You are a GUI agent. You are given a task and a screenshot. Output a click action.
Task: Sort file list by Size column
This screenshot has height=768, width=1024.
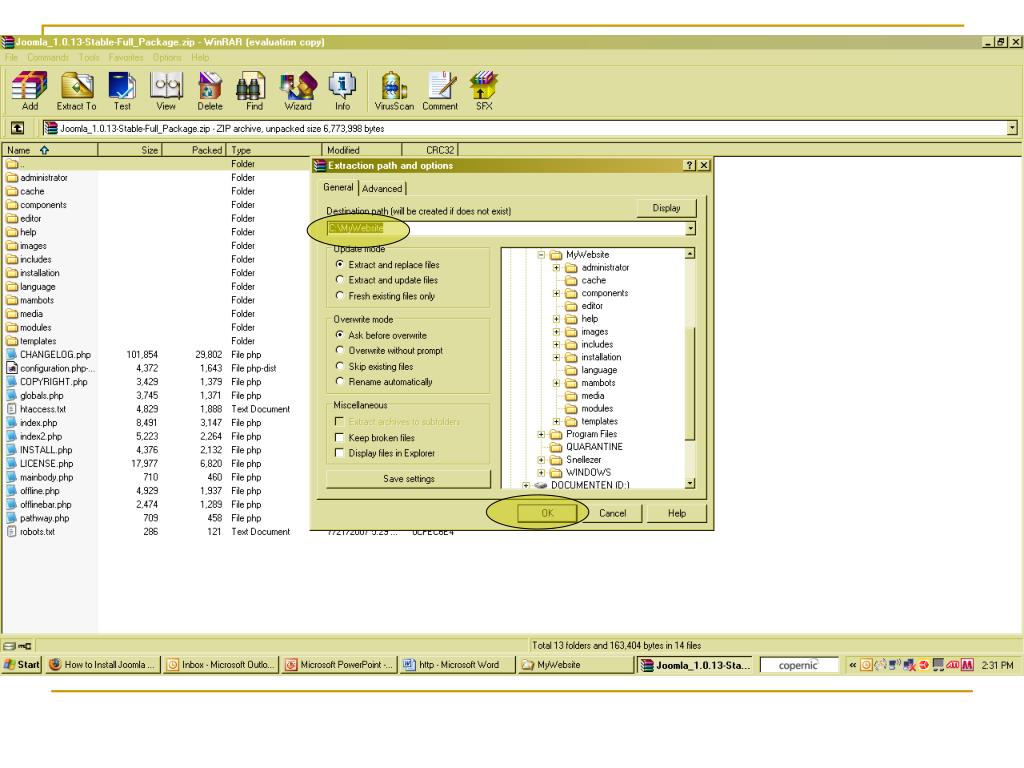(x=130, y=150)
